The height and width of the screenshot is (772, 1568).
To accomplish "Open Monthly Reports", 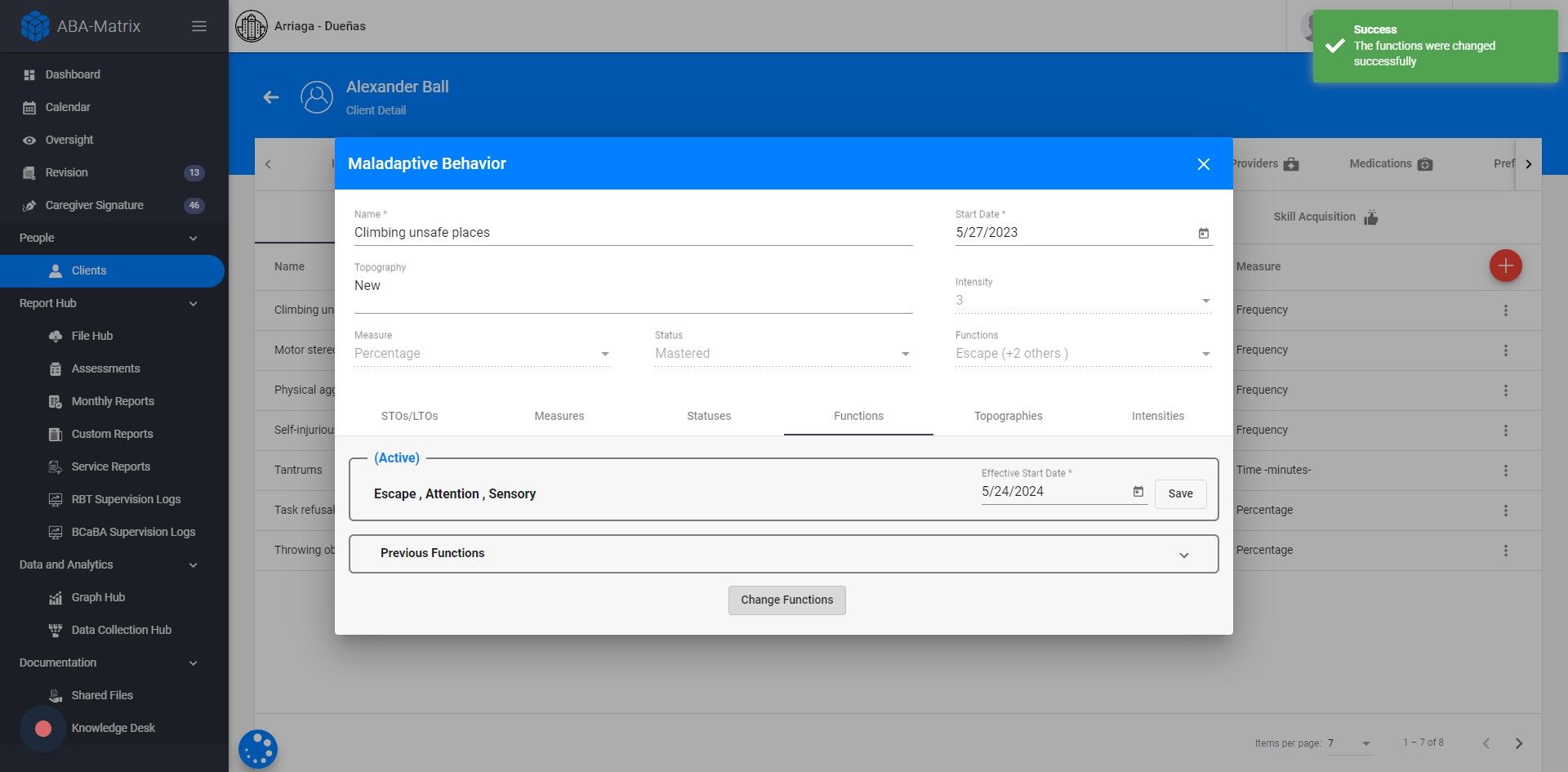I will [113, 401].
